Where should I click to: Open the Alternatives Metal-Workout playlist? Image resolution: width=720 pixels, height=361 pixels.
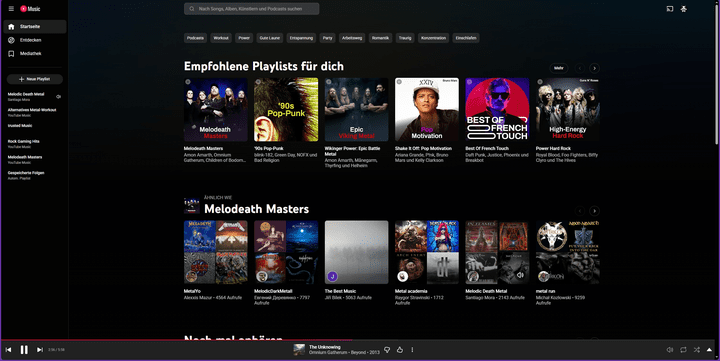[32, 113]
